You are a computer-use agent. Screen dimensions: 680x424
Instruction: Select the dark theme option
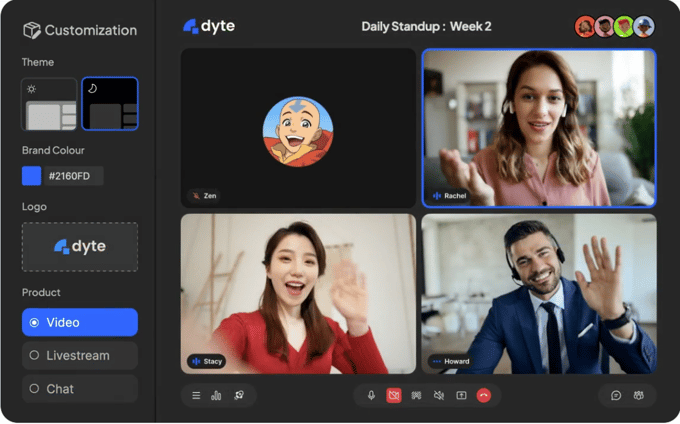110,104
